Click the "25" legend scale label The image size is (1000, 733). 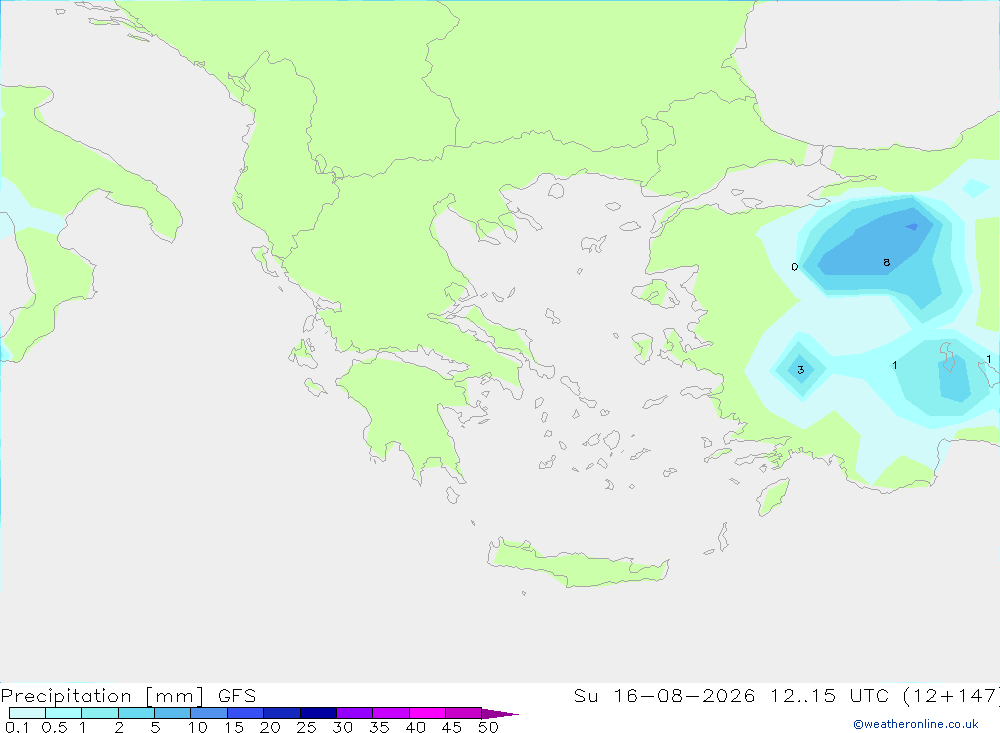307,727
